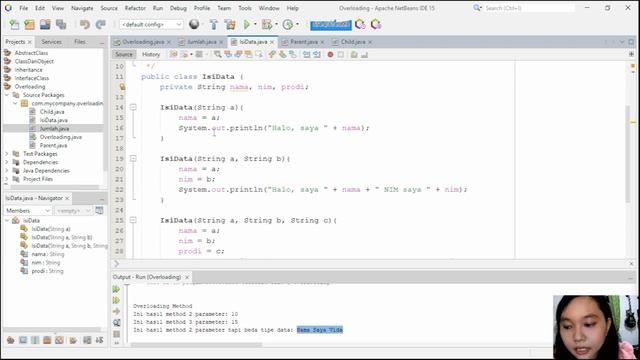
Task: Toggle Sort by Source button in Navigator
Action: tap(99, 340)
